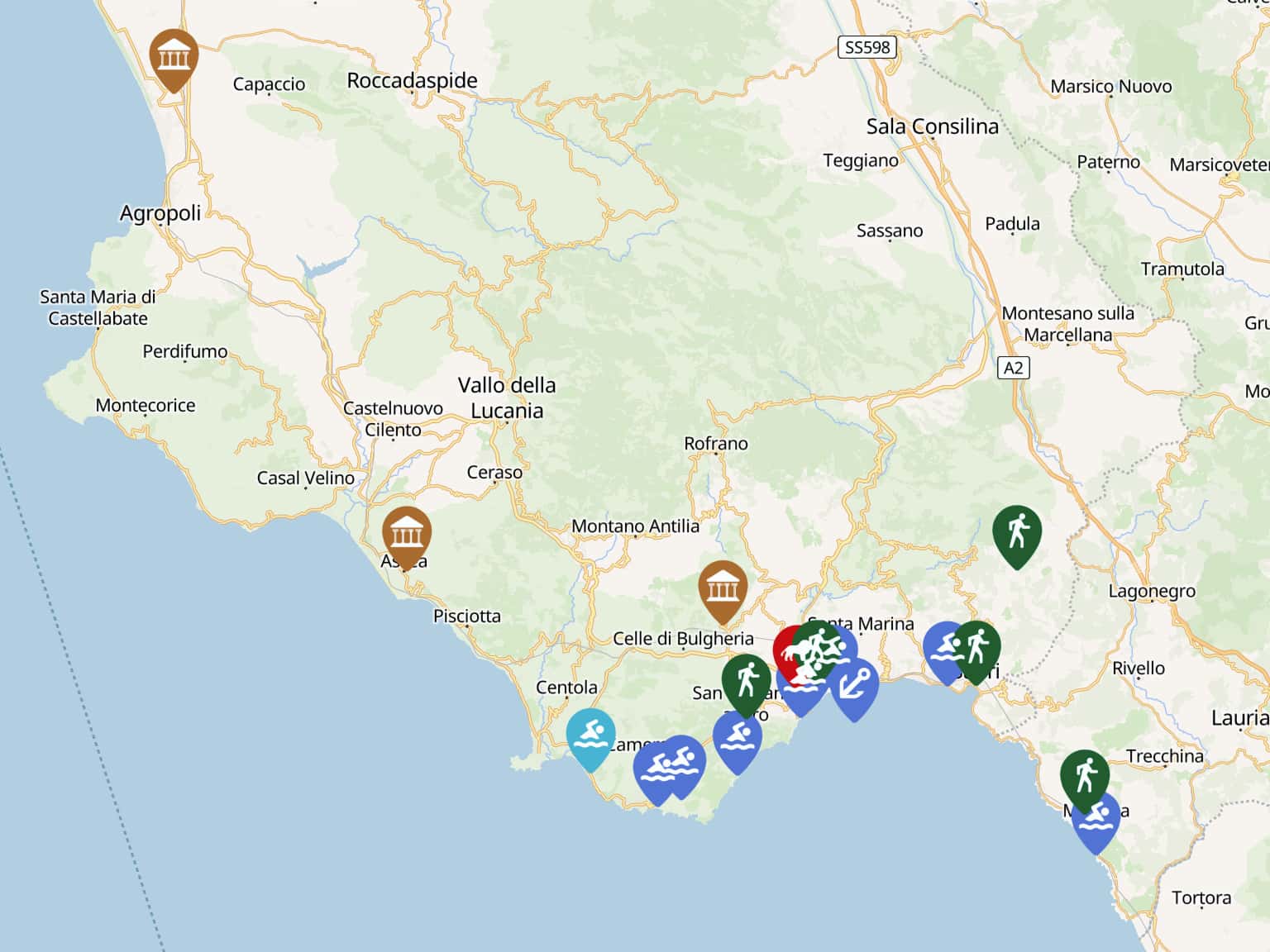
Task: Select the museum marker at Ascea
Action: [x=406, y=535]
